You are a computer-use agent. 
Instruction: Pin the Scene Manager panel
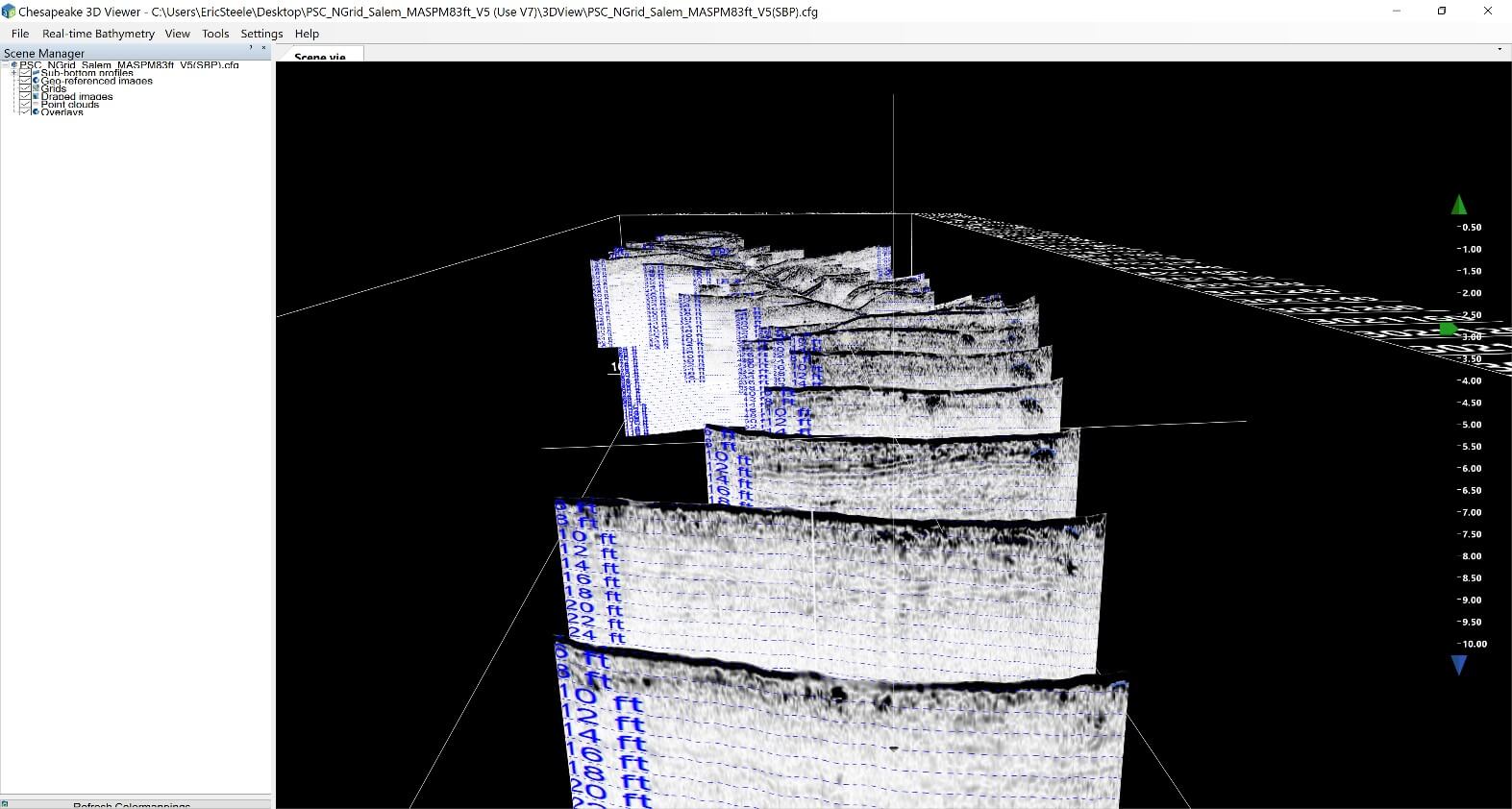tap(251, 47)
